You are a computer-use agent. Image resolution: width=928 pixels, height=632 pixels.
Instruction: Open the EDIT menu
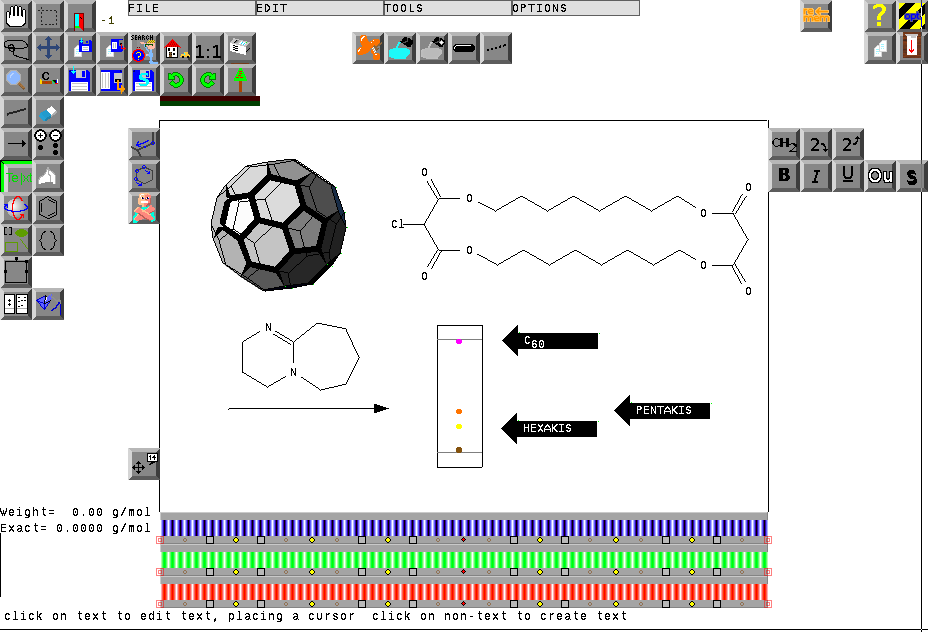click(x=320, y=8)
